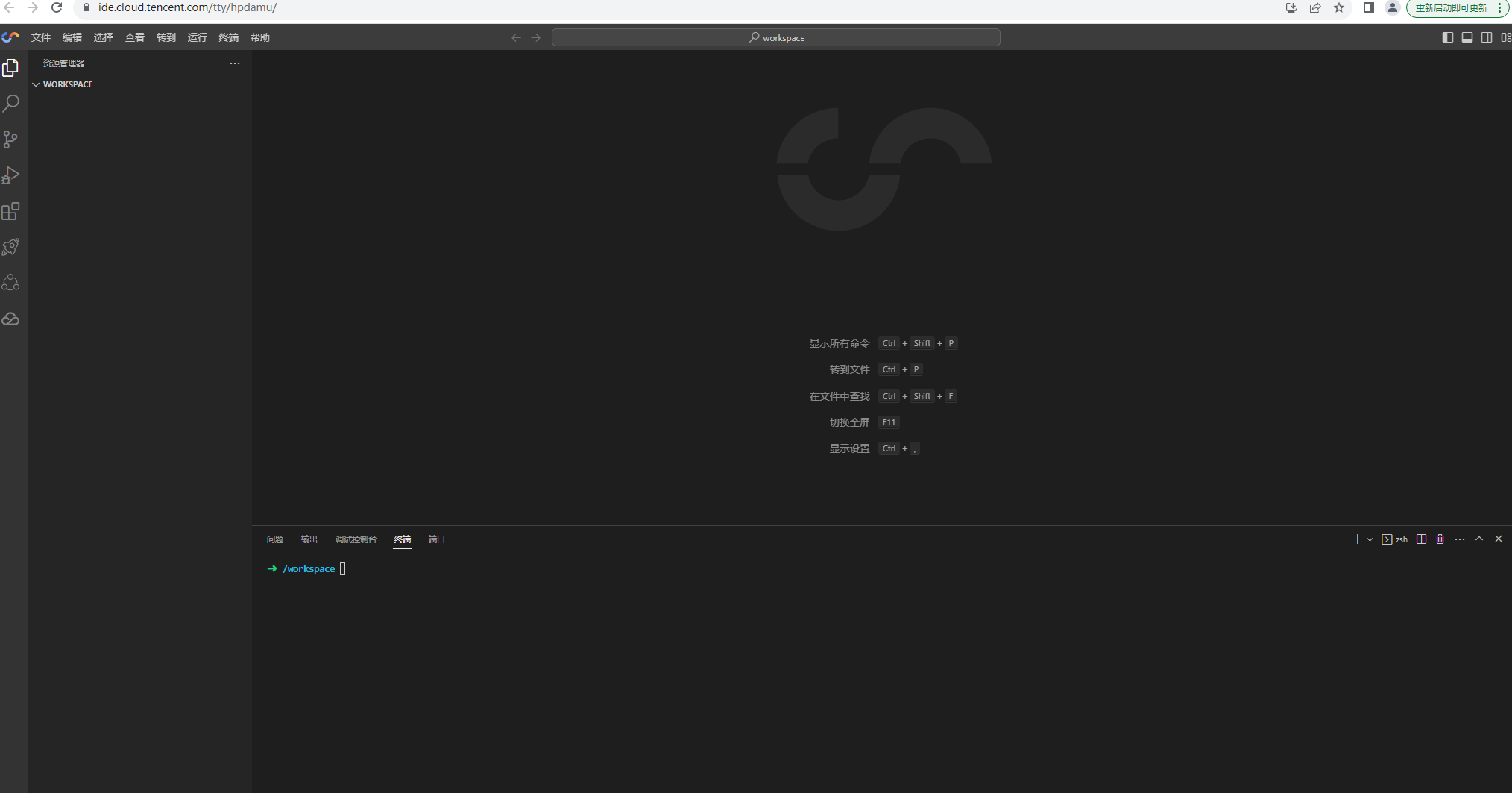
Task: Open the browser profile menu
Action: tap(1392, 7)
